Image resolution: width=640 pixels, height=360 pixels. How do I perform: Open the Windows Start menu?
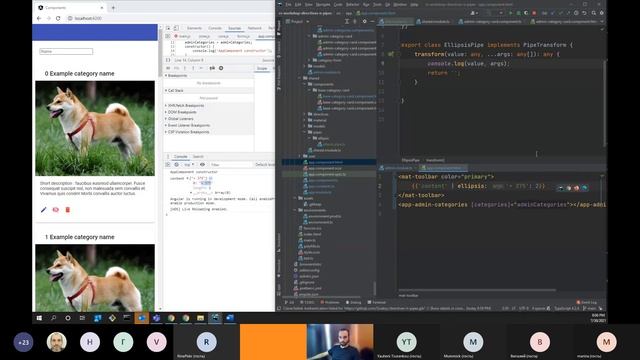coord(39,318)
